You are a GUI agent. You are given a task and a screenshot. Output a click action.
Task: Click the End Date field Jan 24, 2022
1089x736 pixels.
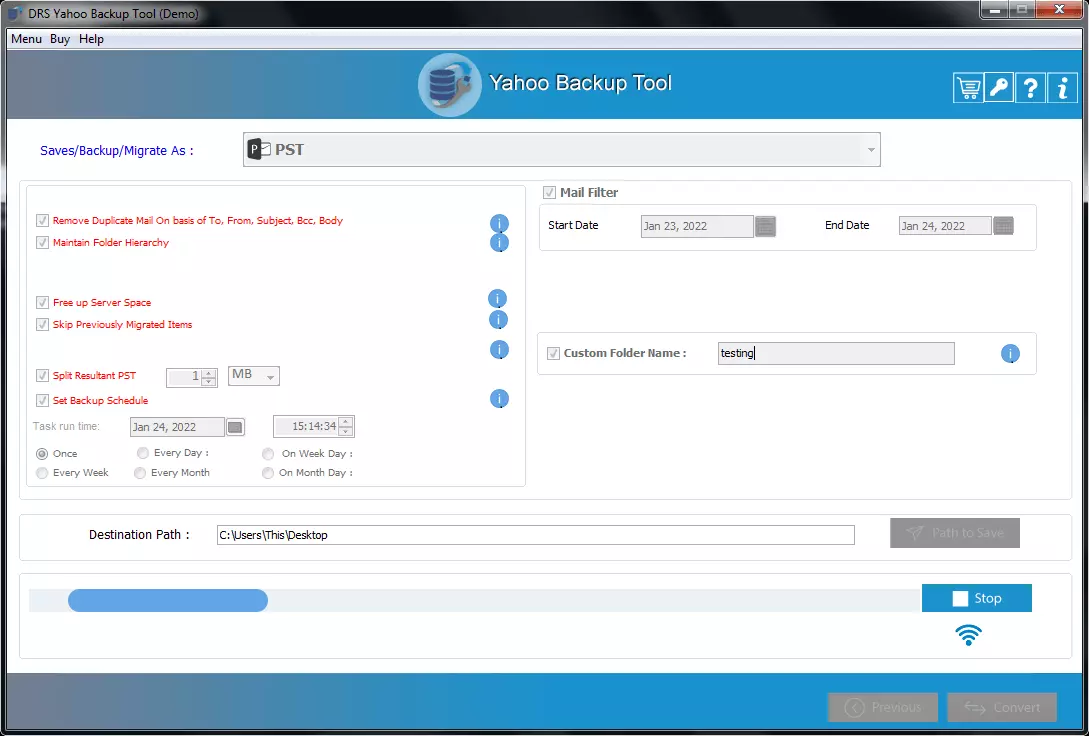(x=945, y=226)
